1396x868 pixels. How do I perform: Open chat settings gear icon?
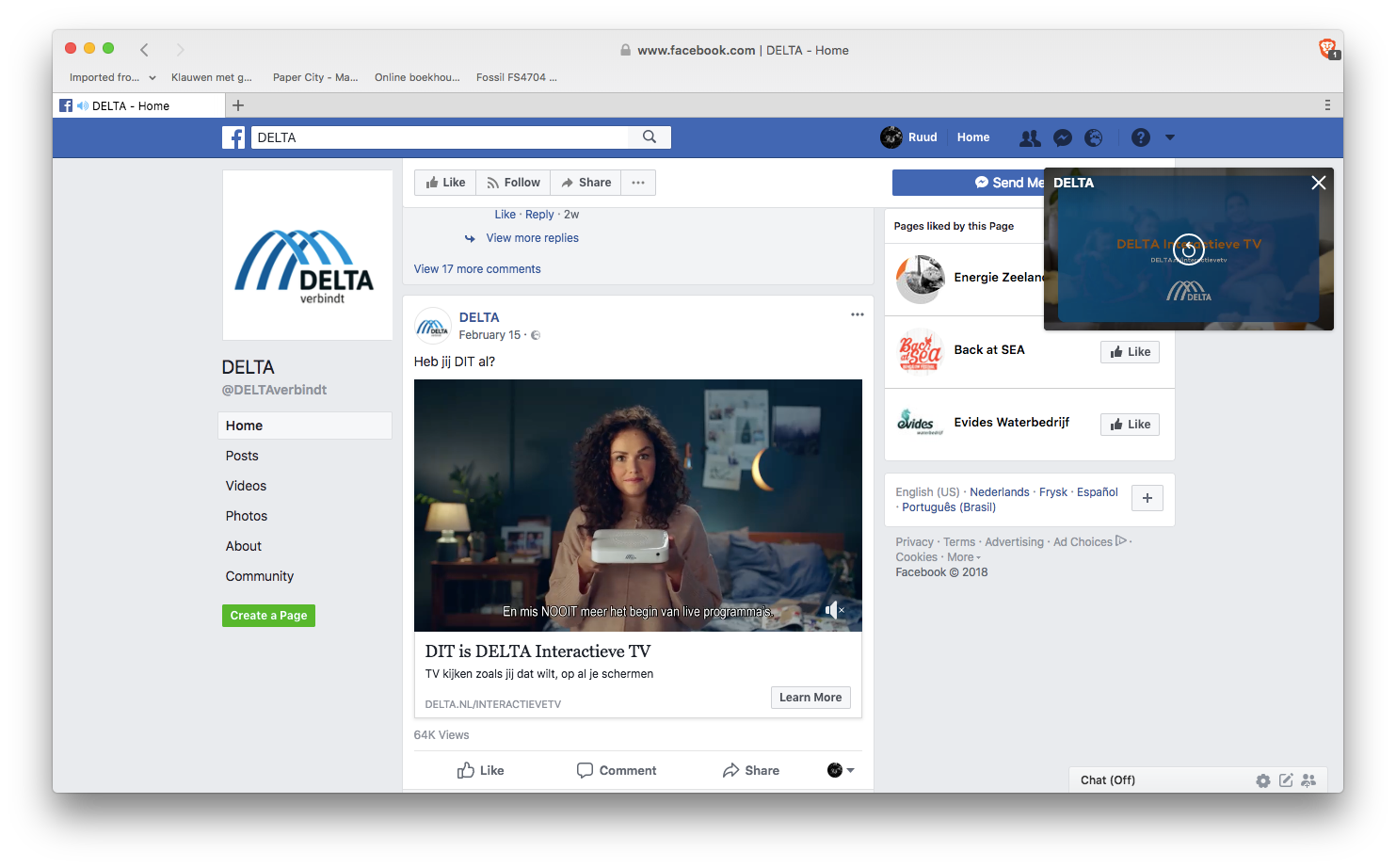(1262, 780)
